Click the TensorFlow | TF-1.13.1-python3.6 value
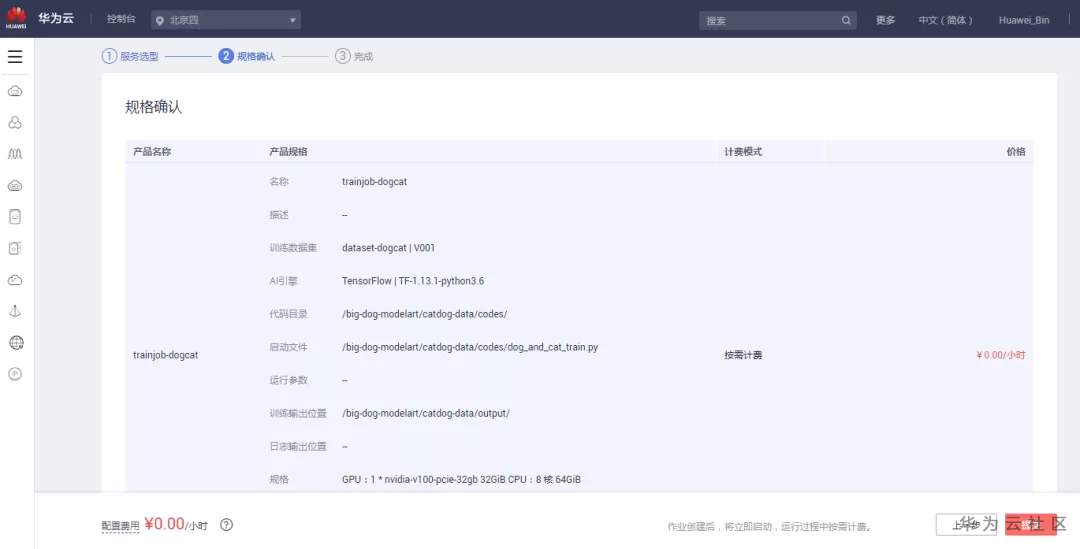Viewport: 1080px width, 549px height. 413,281
